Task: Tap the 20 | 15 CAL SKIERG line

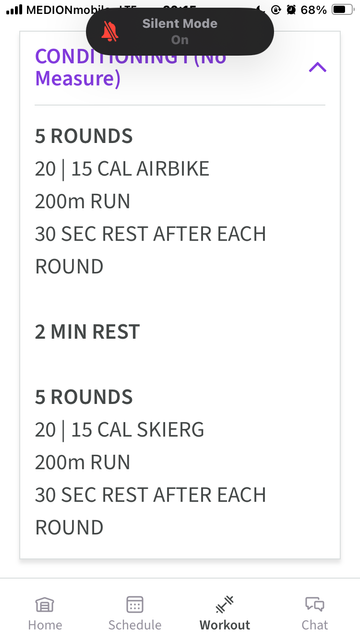Action: 120,429
